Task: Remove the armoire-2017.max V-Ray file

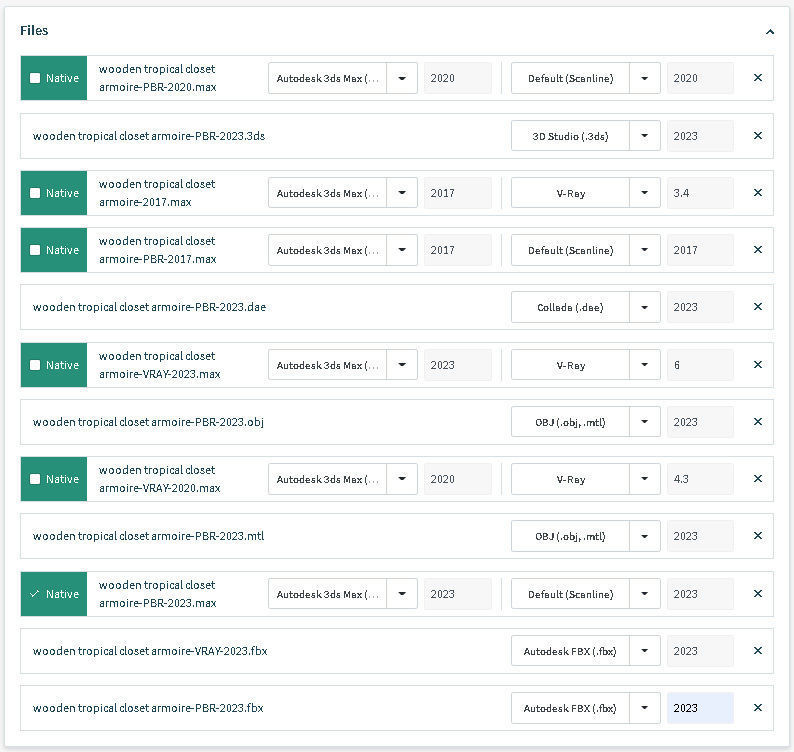Action: 757,193
